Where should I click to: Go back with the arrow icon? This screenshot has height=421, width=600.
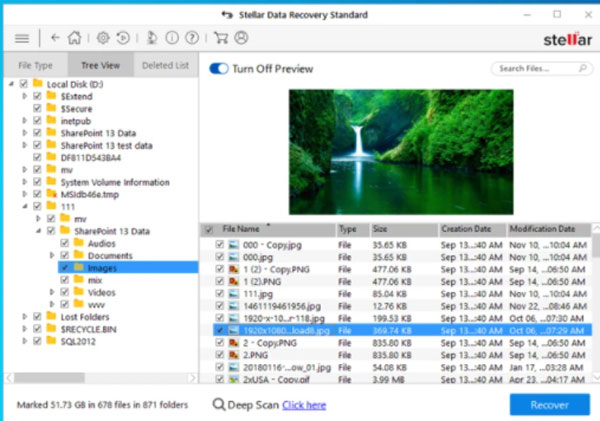pyautogui.click(x=55, y=38)
